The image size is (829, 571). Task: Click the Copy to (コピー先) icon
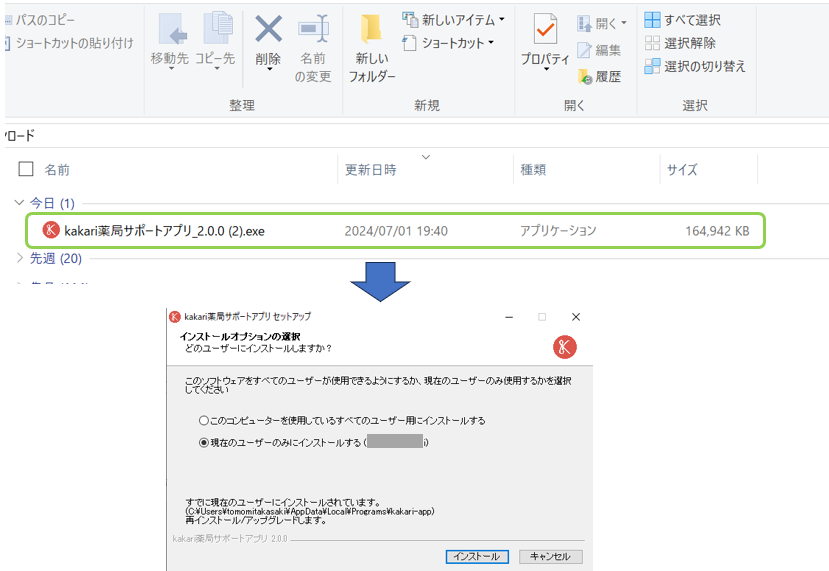pyautogui.click(x=218, y=29)
